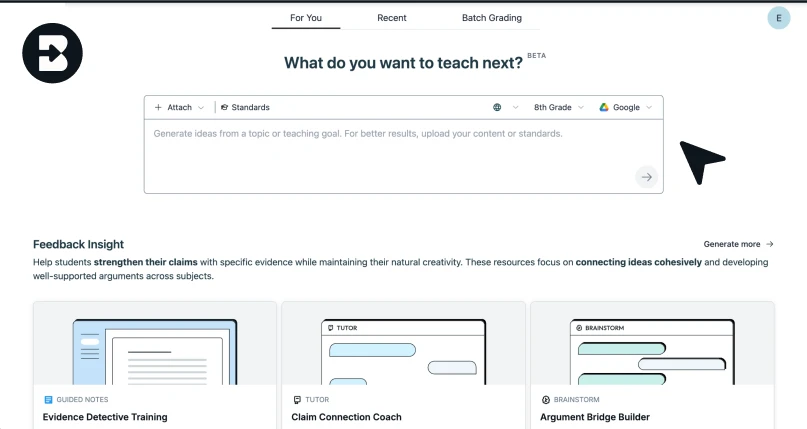Open the 8th Grade level dropdown
The height and width of the screenshot is (429, 807).
coord(559,107)
